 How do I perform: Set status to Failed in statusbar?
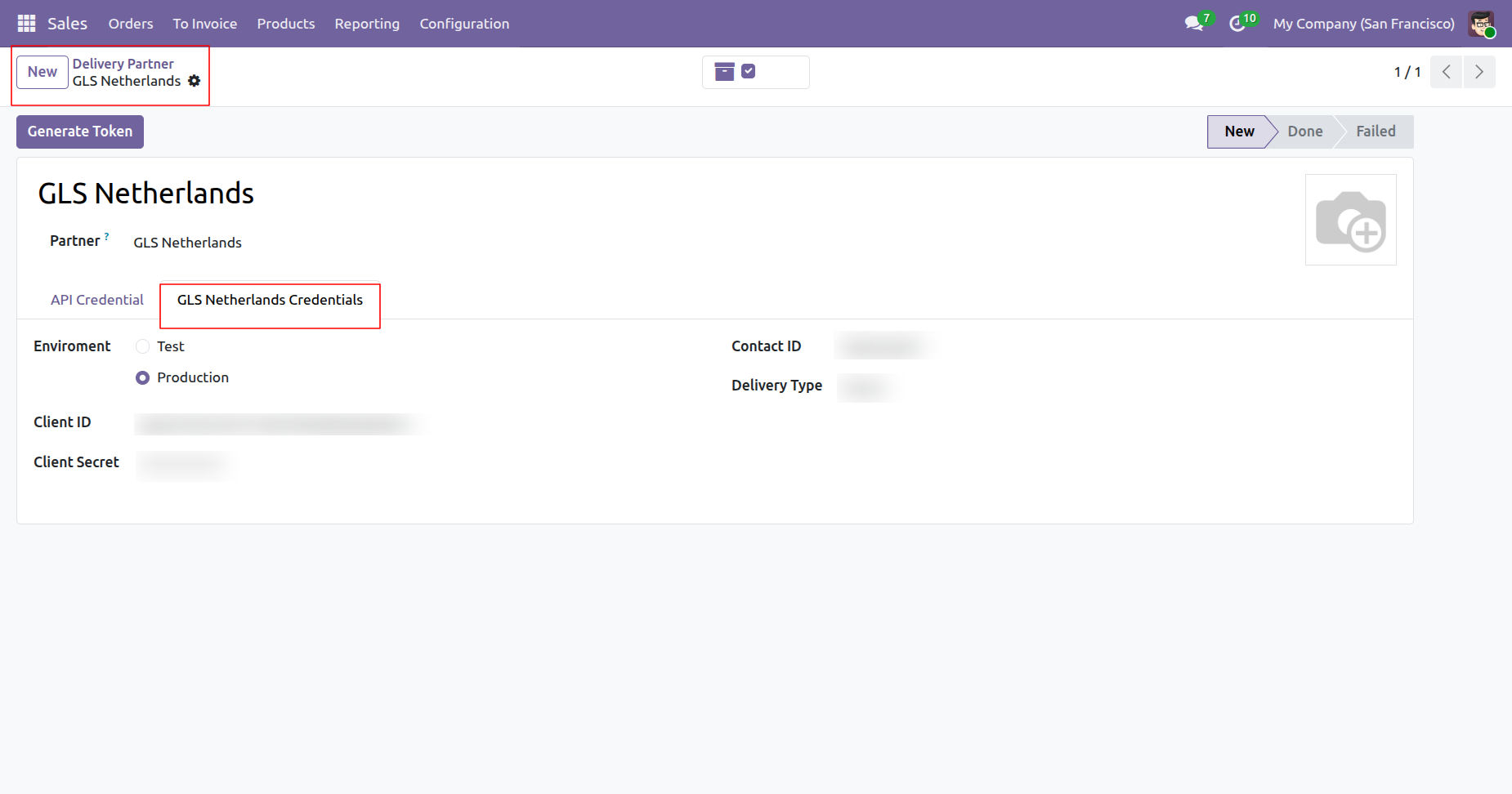click(1376, 132)
